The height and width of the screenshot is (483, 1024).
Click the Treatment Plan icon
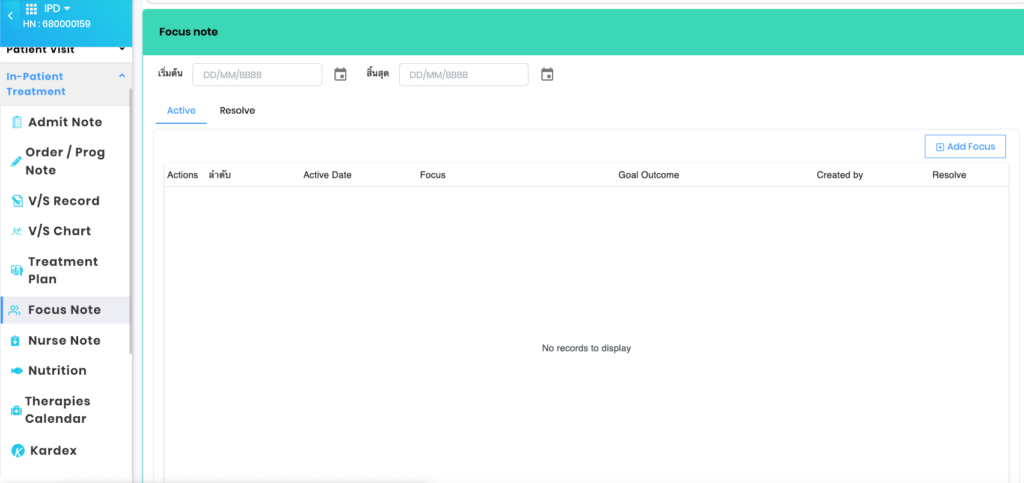click(x=16, y=271)
